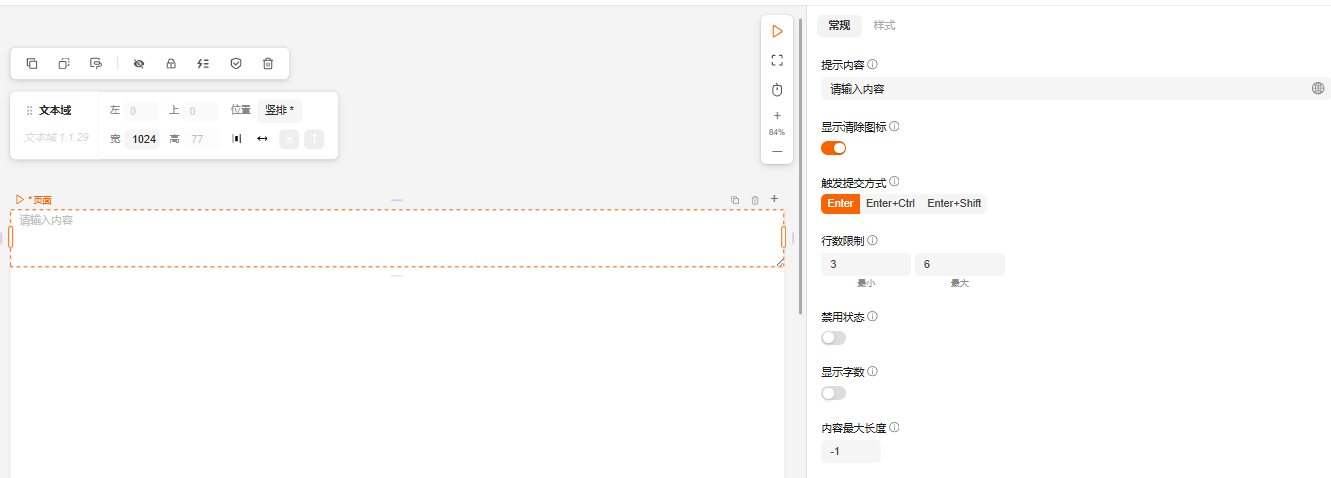Select the Enter+Shift submit option
The width and height of the screenshot is (1331, 478).
[x=954, y=203]
